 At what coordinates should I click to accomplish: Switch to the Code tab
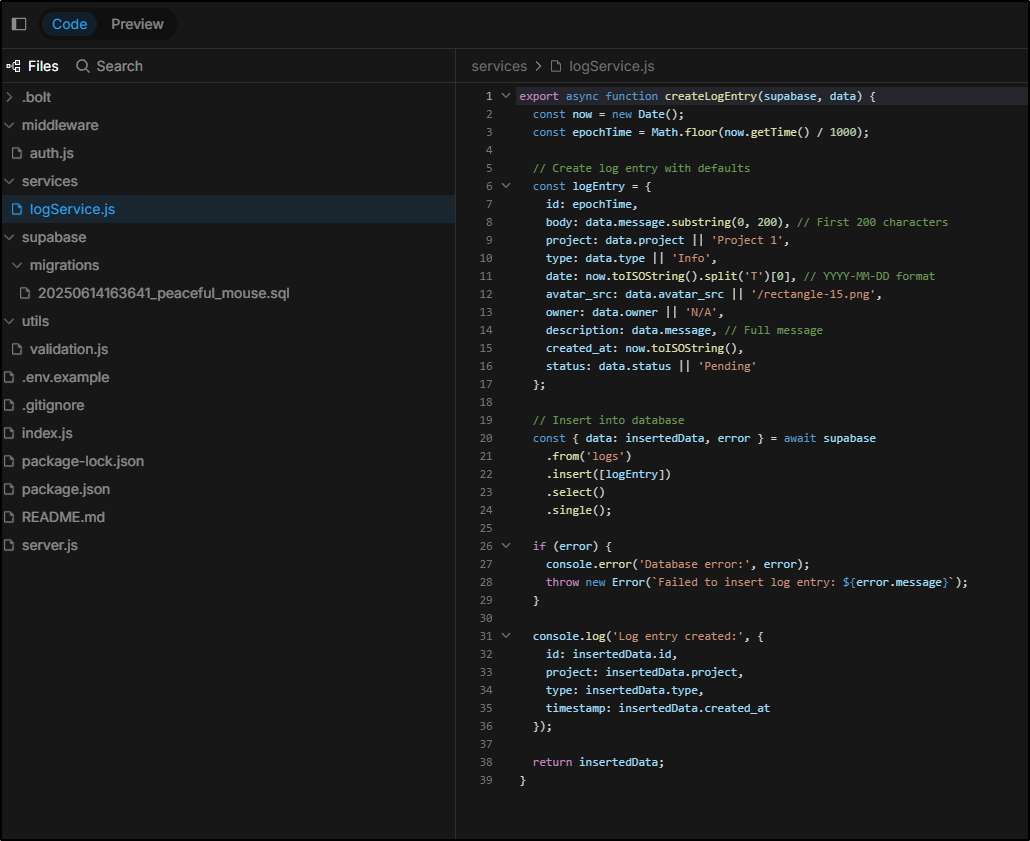(x=70, y=24)
